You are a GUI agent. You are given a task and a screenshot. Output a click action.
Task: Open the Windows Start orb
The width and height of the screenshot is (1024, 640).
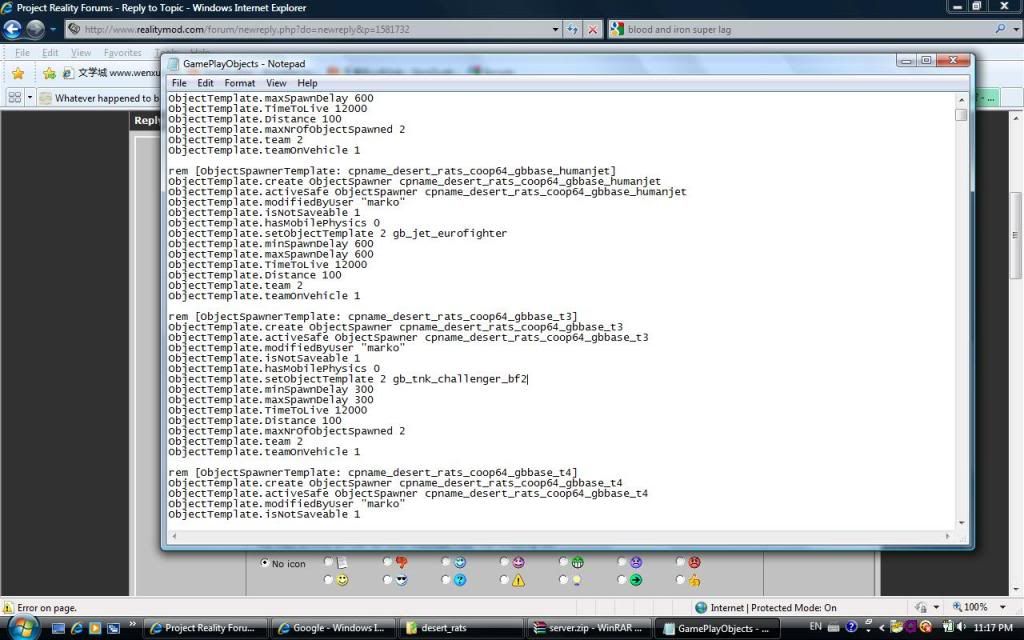click(22, 627)
